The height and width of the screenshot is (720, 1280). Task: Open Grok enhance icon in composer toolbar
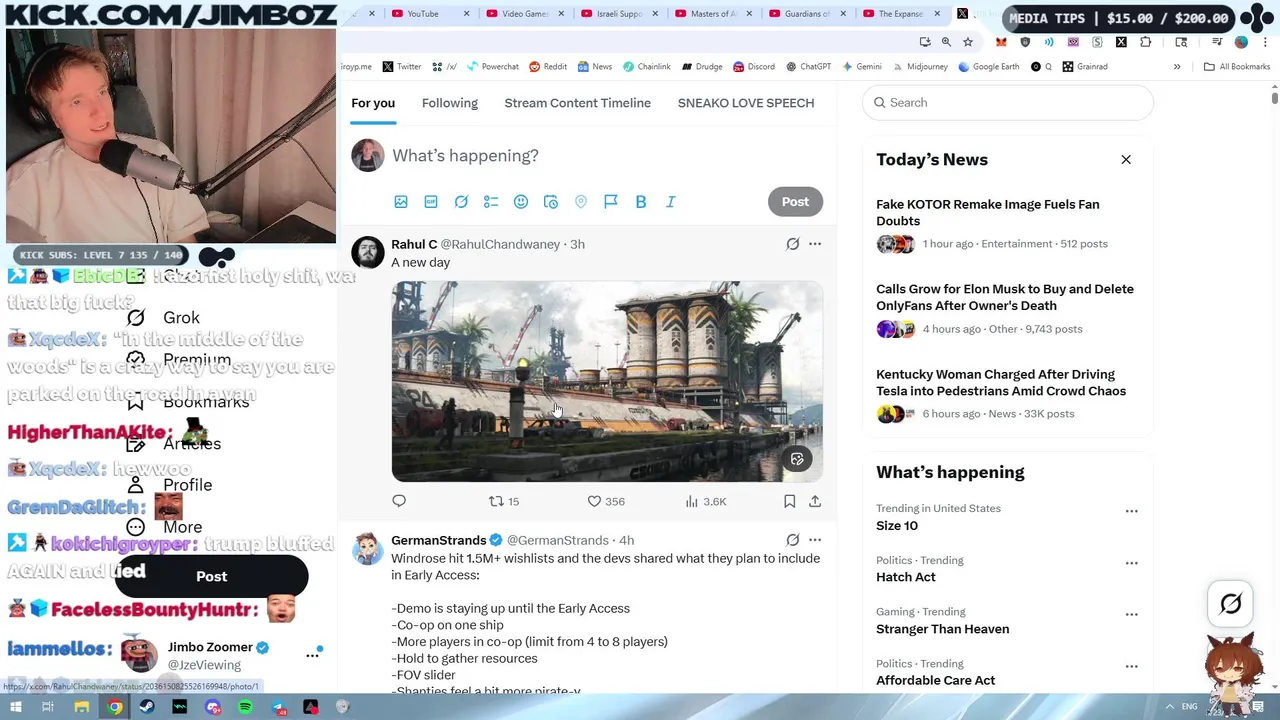461,202
